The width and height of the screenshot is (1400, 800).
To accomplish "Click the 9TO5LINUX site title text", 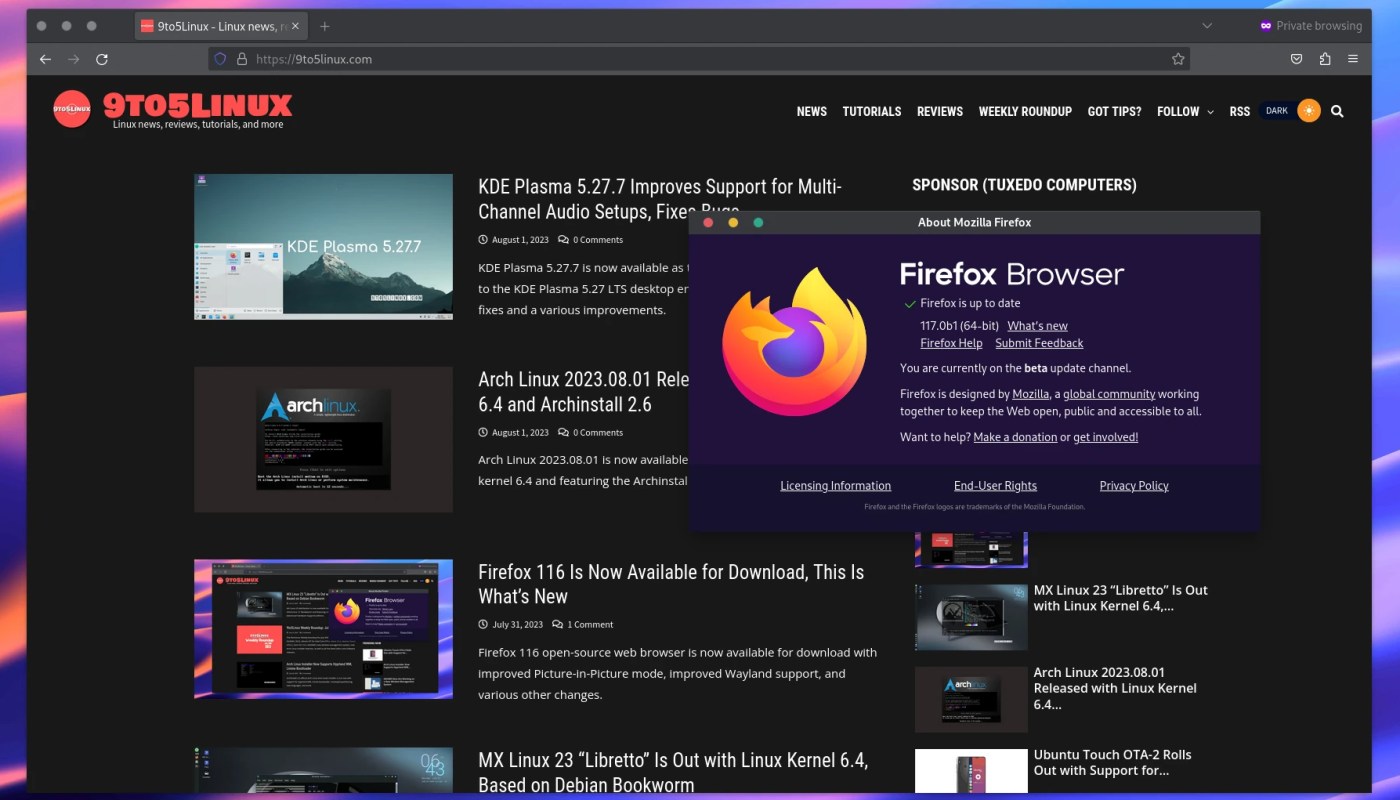I will coord(198,104).
